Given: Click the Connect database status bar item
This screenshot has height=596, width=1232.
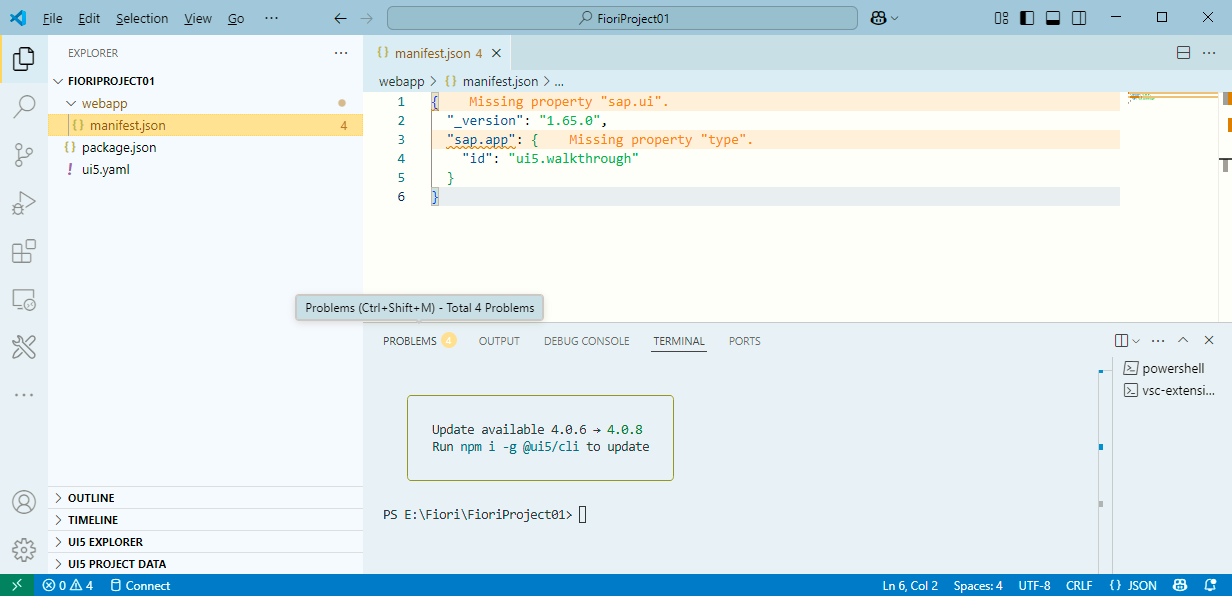Looking at the screenshot, I should click(140, 586).
